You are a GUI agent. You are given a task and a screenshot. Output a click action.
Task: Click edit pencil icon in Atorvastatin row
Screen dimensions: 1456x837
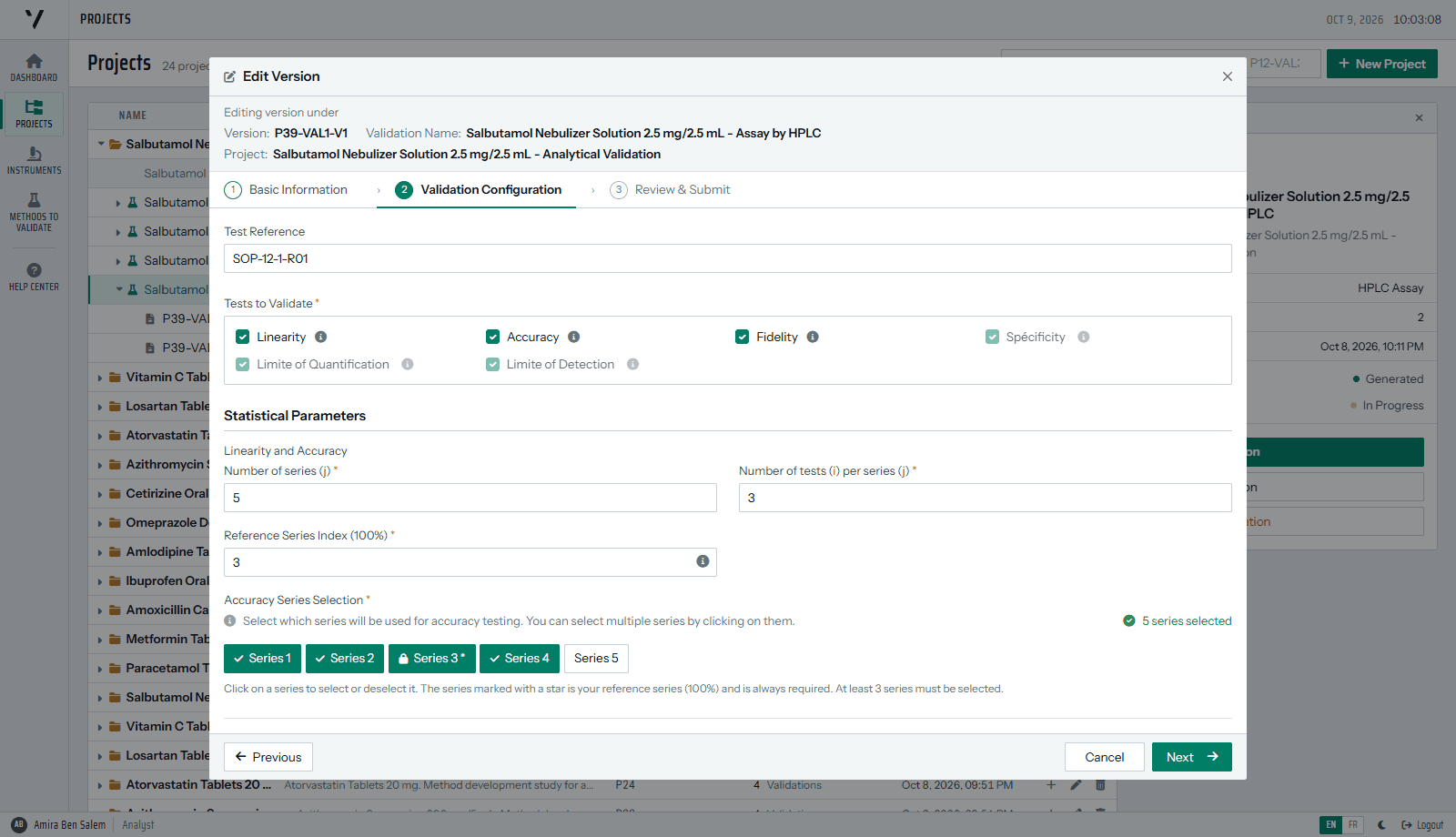point(1076,785)
